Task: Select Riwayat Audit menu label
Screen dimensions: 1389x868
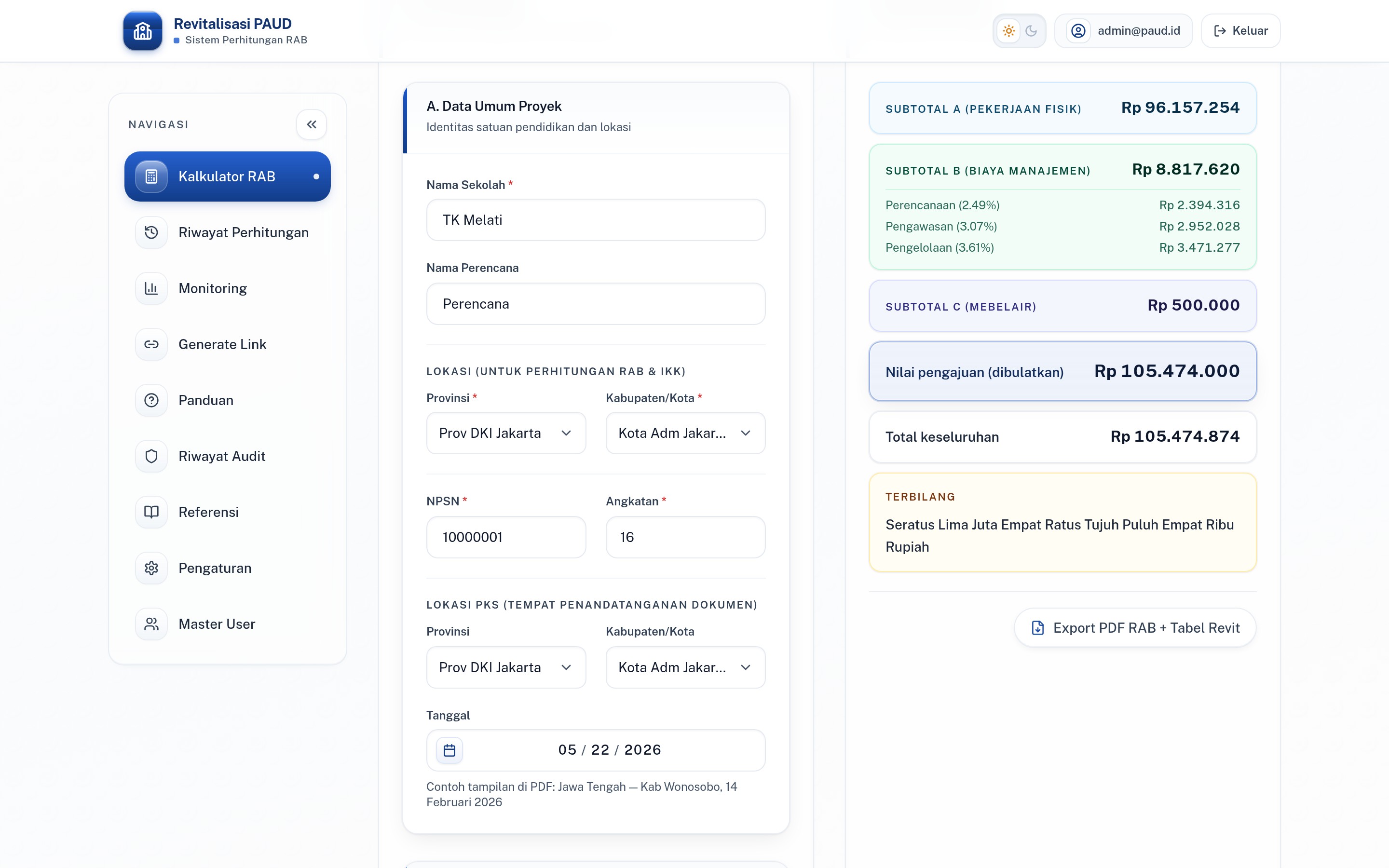Action: click(x=221, y=456)
